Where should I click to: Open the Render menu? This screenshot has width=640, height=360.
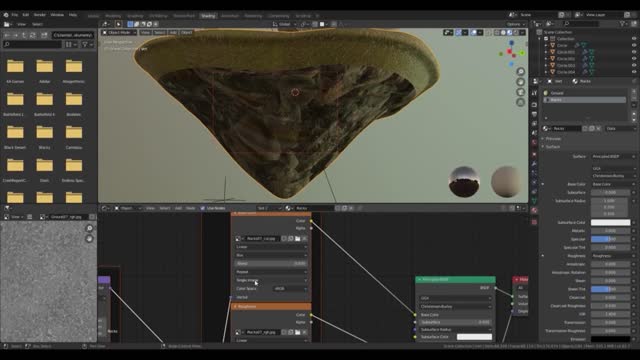[x=40, y=15]
